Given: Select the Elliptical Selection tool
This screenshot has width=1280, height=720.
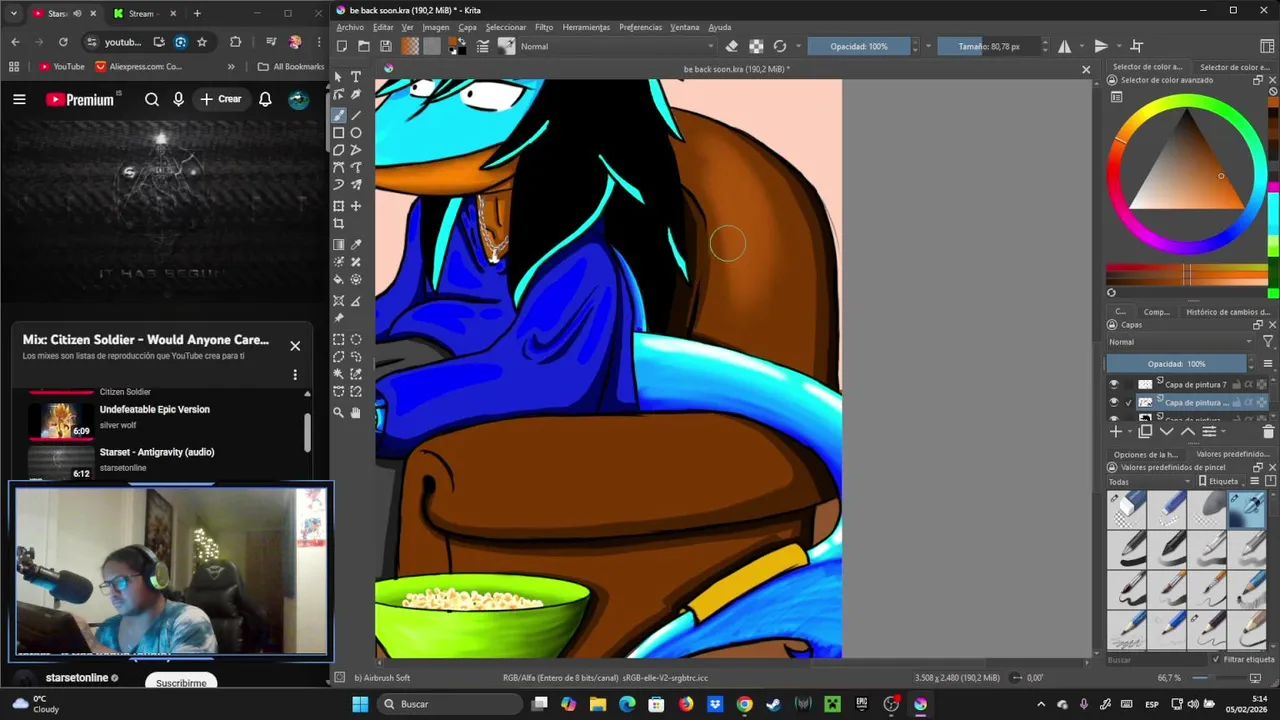Looking at the screenshot, I should click(x=356, y=339).
